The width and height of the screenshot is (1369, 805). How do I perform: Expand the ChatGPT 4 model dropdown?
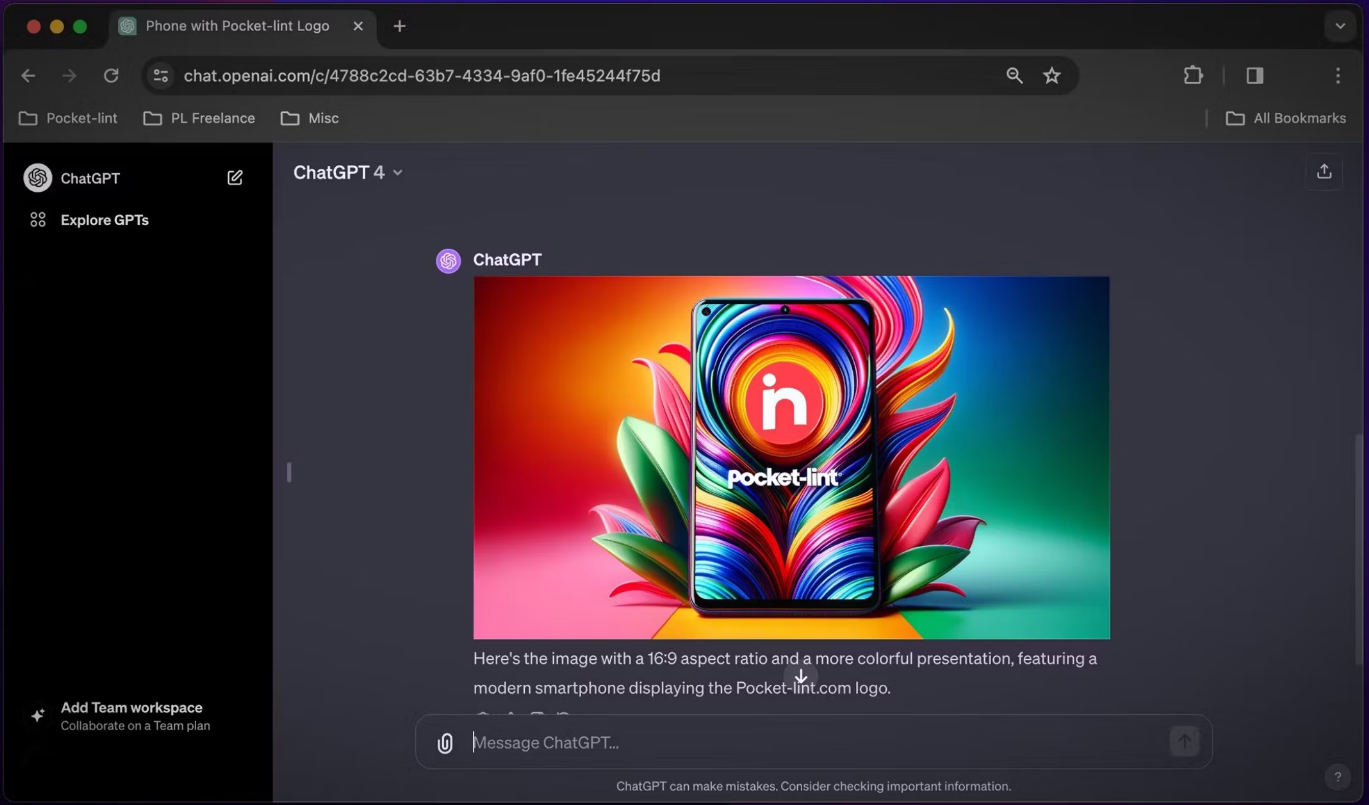pyautogui.click(x=348, y=172)
